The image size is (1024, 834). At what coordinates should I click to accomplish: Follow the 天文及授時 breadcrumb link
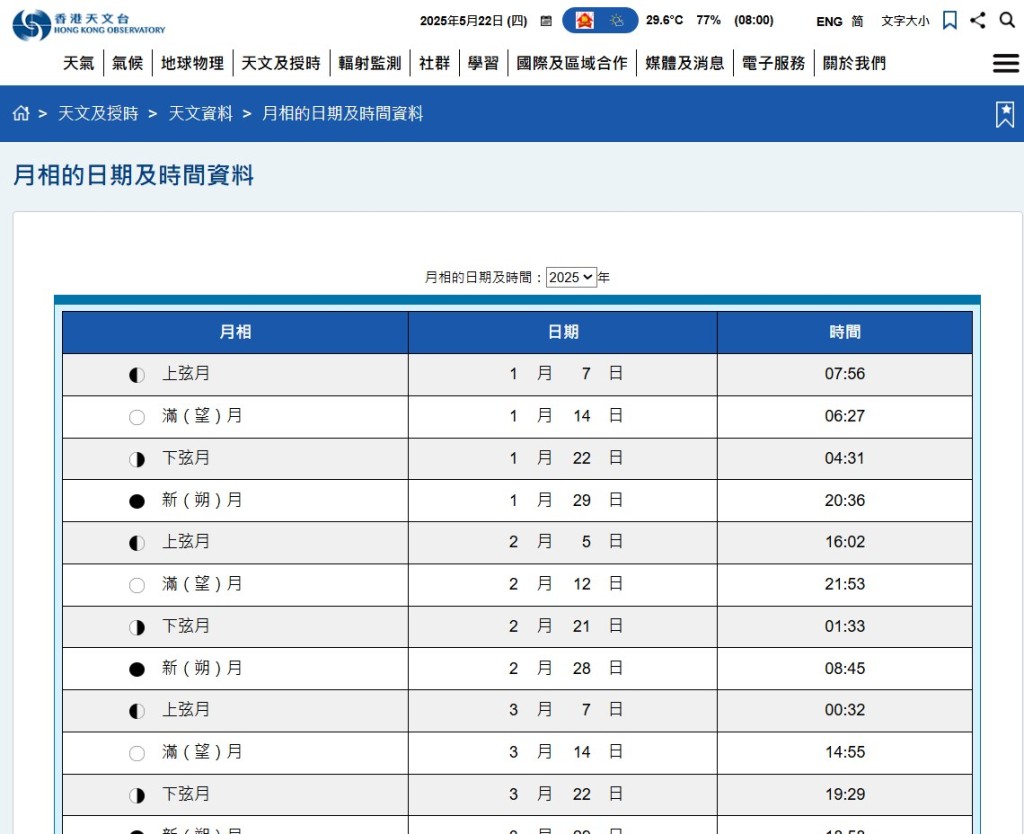98,114
